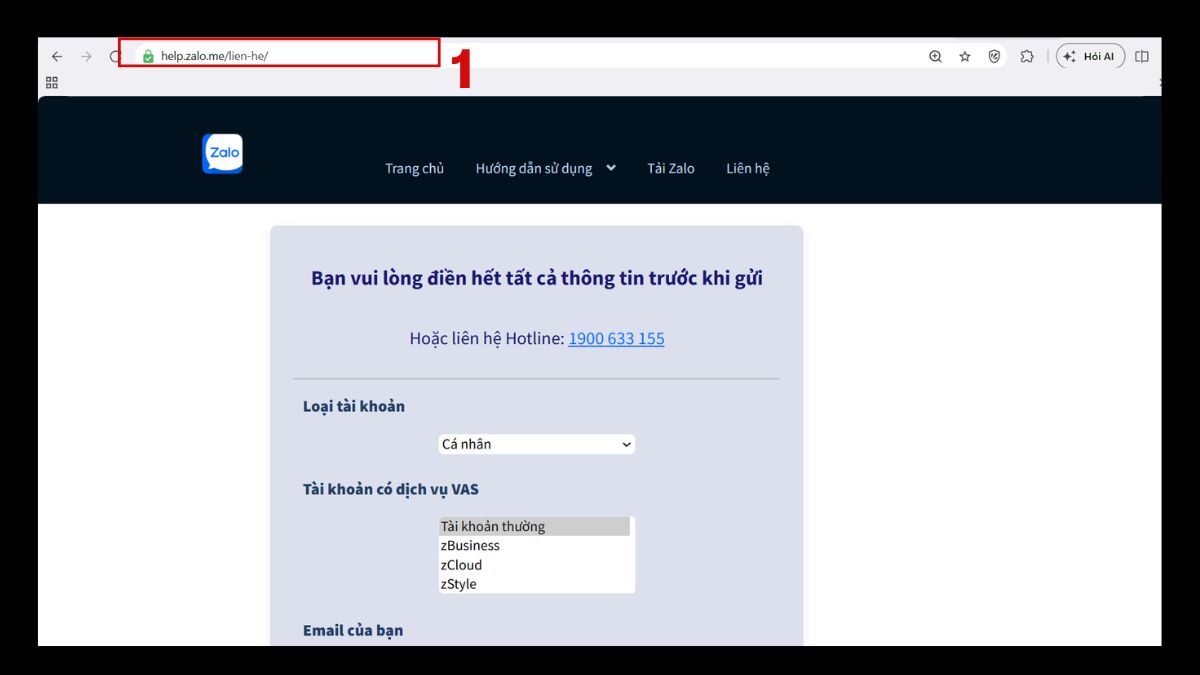Open Hướng dẫn sử dụng menu
Image resolution: width=1200 pixels, height=675 pixels.
(534, 168)
